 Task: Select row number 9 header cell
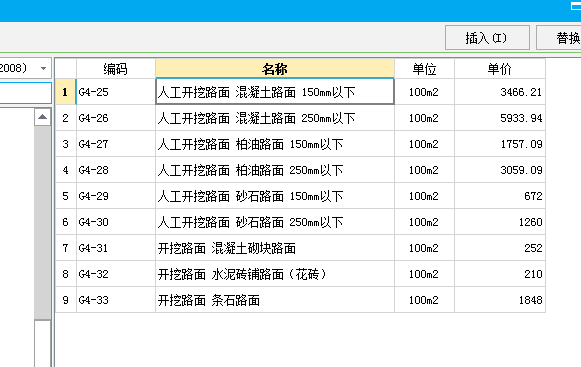click(x=66, y=300)
